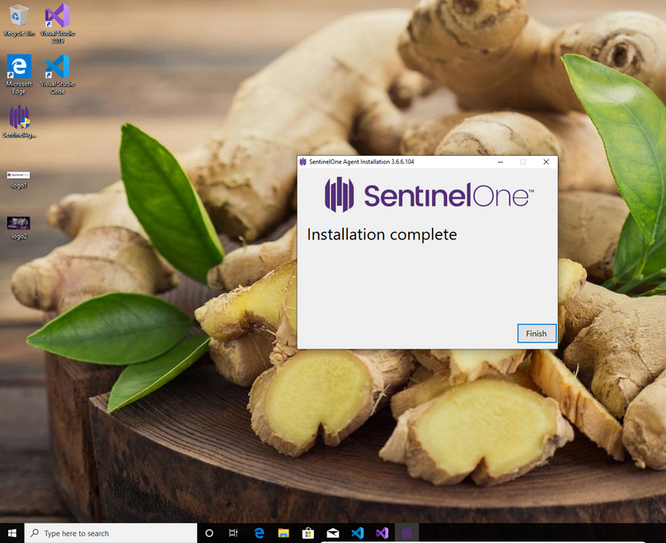Viewport: 666px width, 543px height.
Task: Select Visual Studio Code desktop shortcut
Action: pos(57,74)
